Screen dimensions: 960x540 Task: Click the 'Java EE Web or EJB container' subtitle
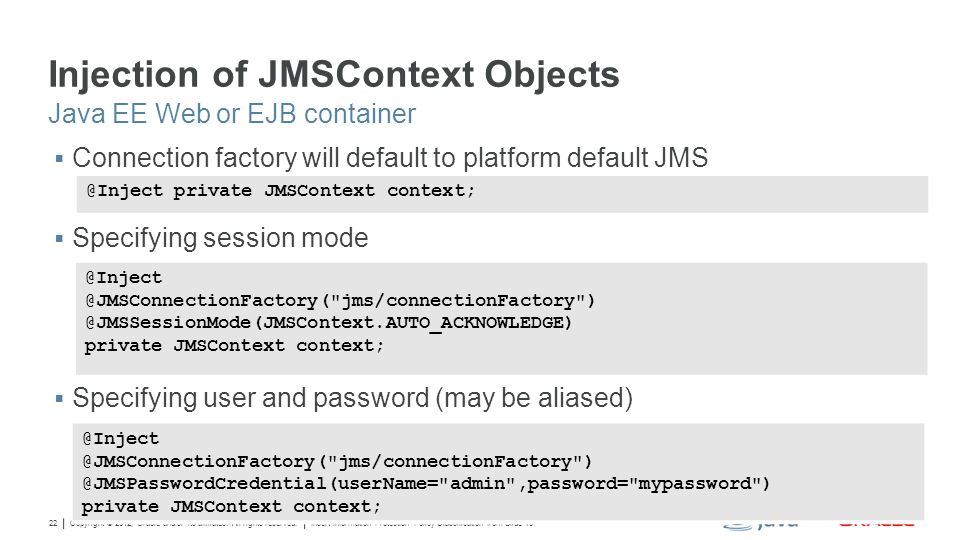click(x=232, y=114)
